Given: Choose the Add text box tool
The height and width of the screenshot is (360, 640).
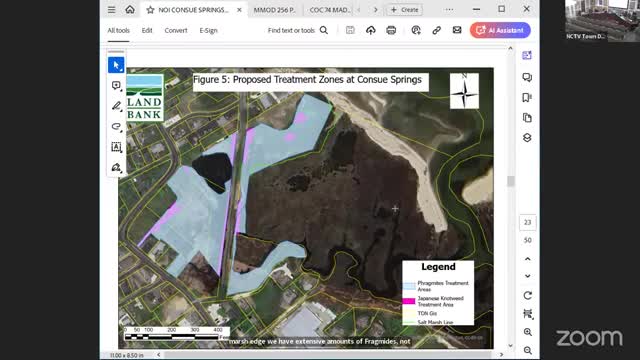Looking at the screenshot, I should (116, 147).
